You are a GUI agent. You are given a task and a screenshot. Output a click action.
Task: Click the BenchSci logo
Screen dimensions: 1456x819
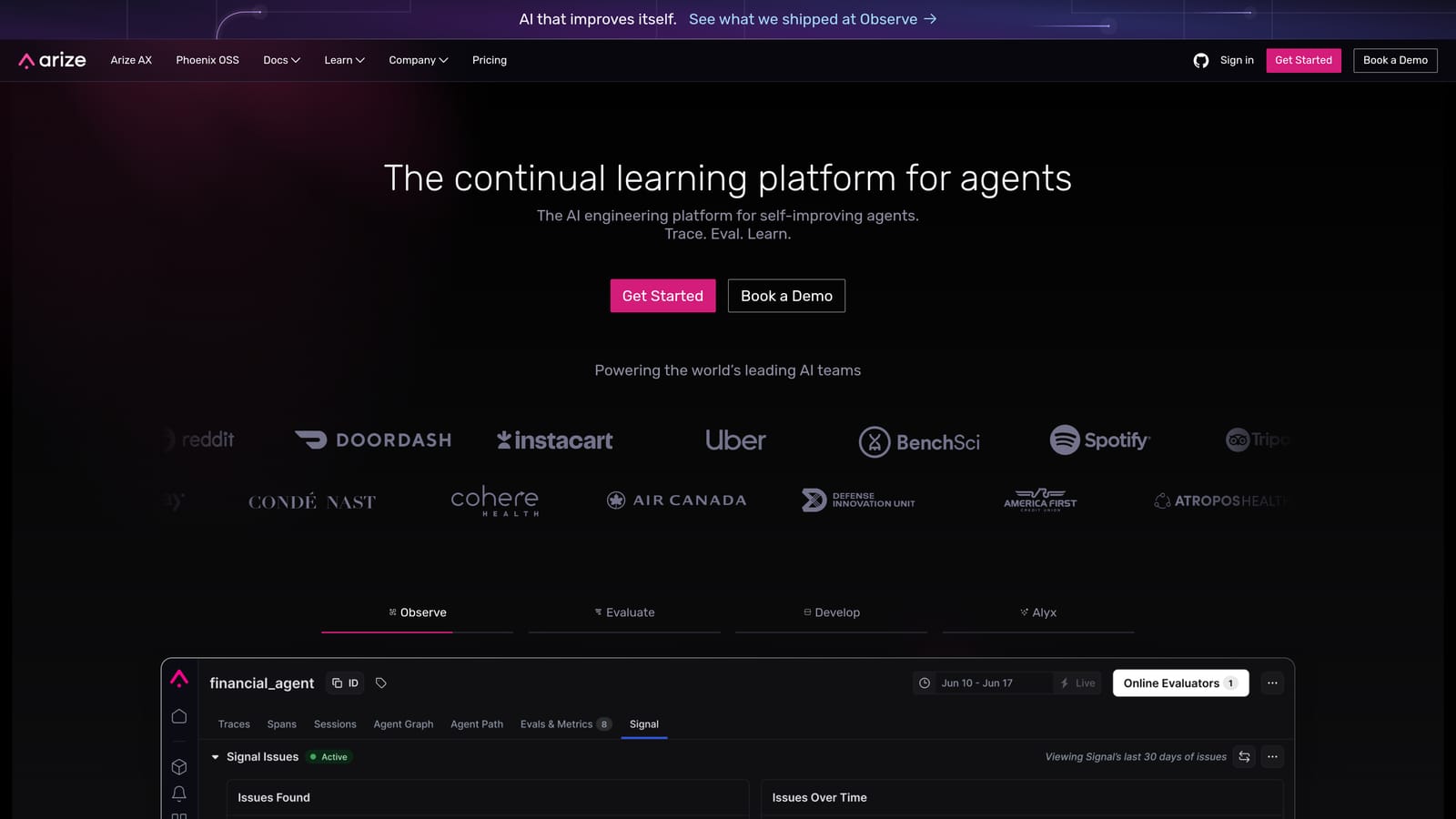pos(919,442)
